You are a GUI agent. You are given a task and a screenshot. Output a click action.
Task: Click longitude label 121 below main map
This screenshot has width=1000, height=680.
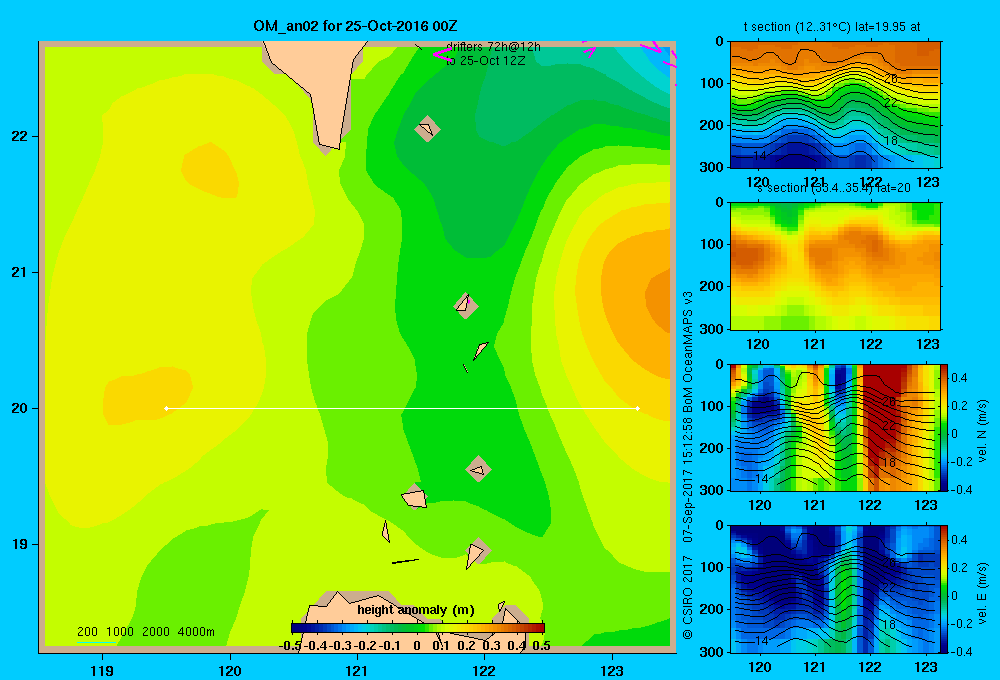357,670
